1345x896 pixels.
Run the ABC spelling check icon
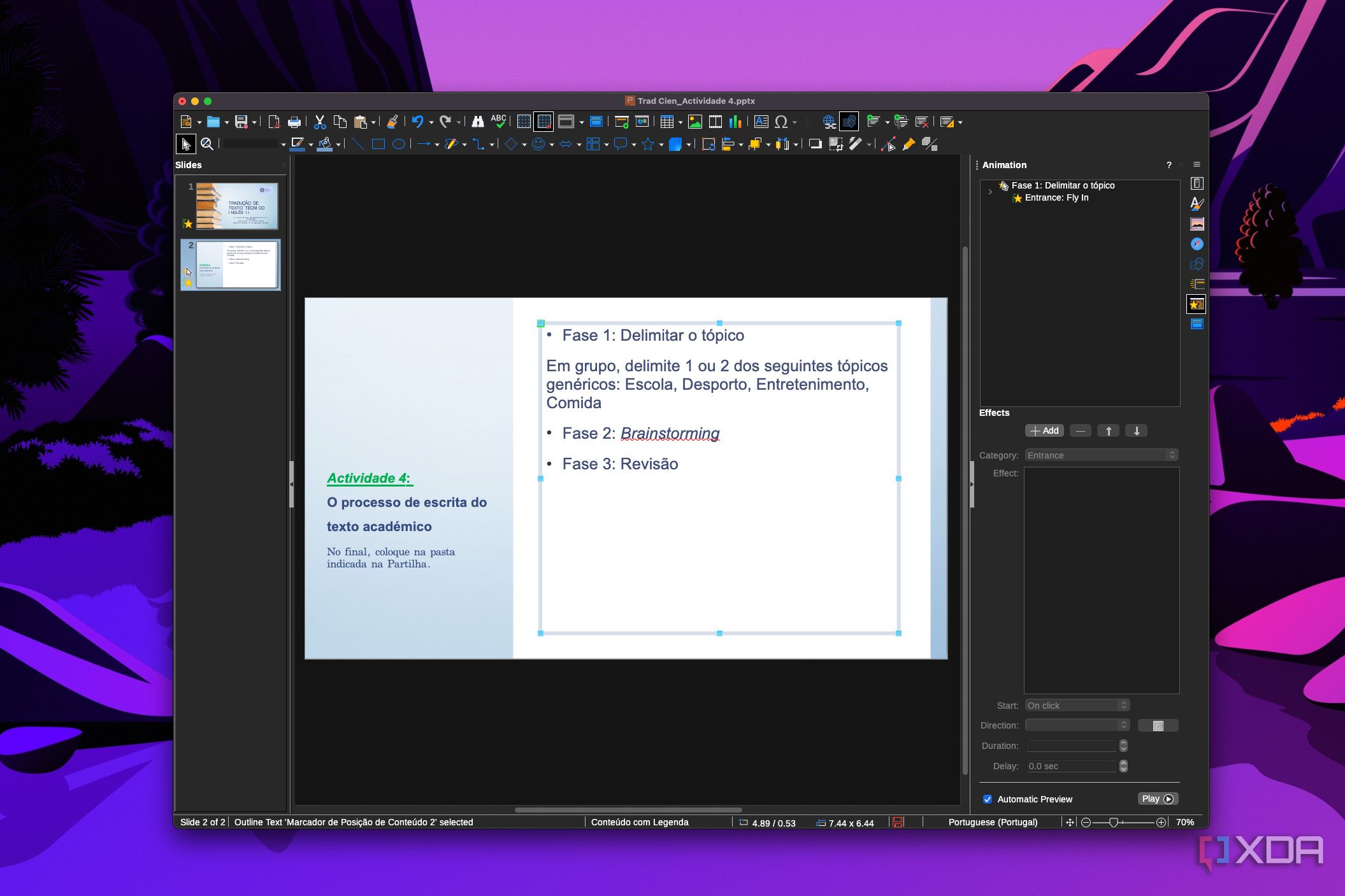498,121
